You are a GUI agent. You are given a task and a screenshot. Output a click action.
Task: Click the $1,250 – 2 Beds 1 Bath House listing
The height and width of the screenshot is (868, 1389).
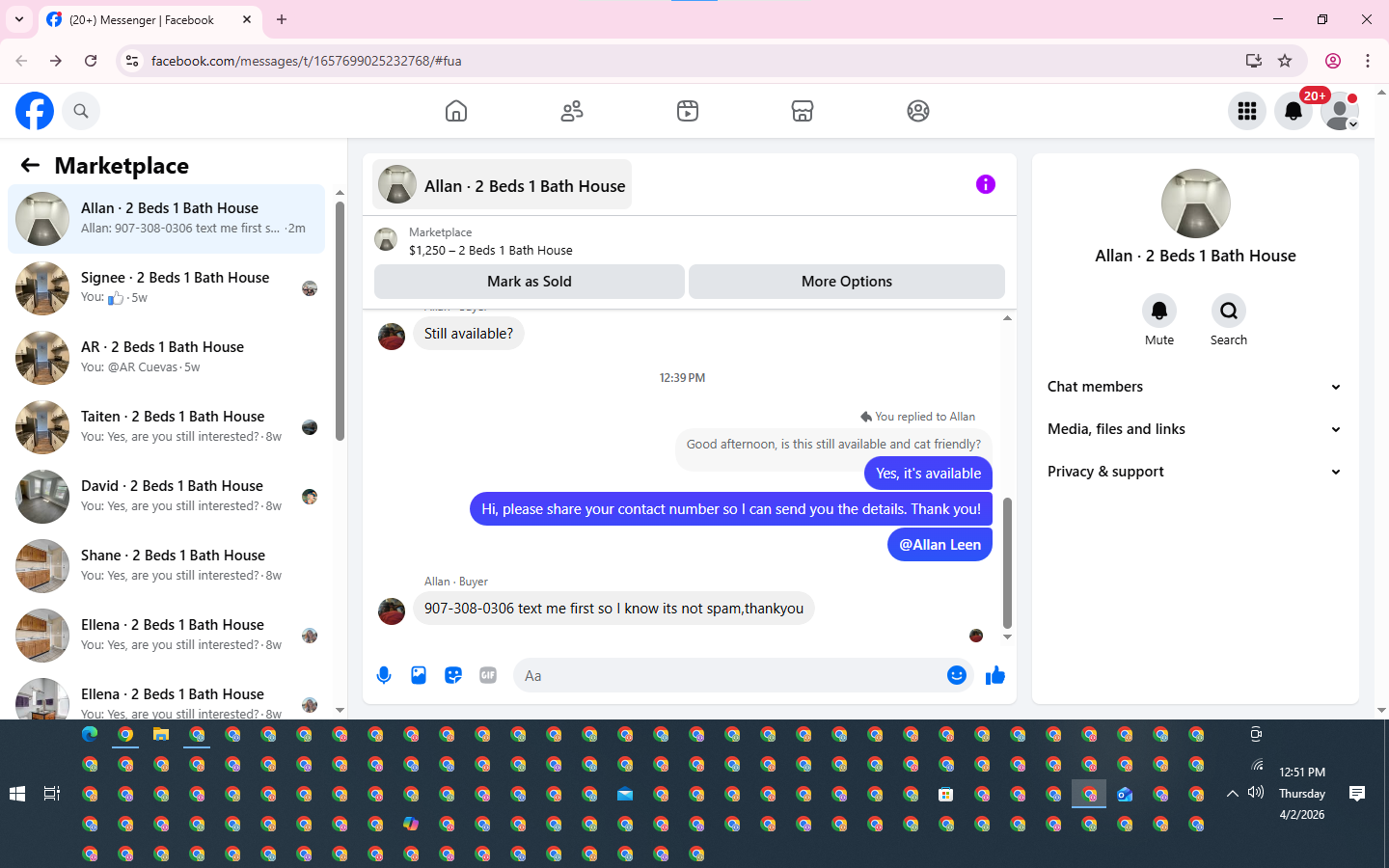point(490,250)
